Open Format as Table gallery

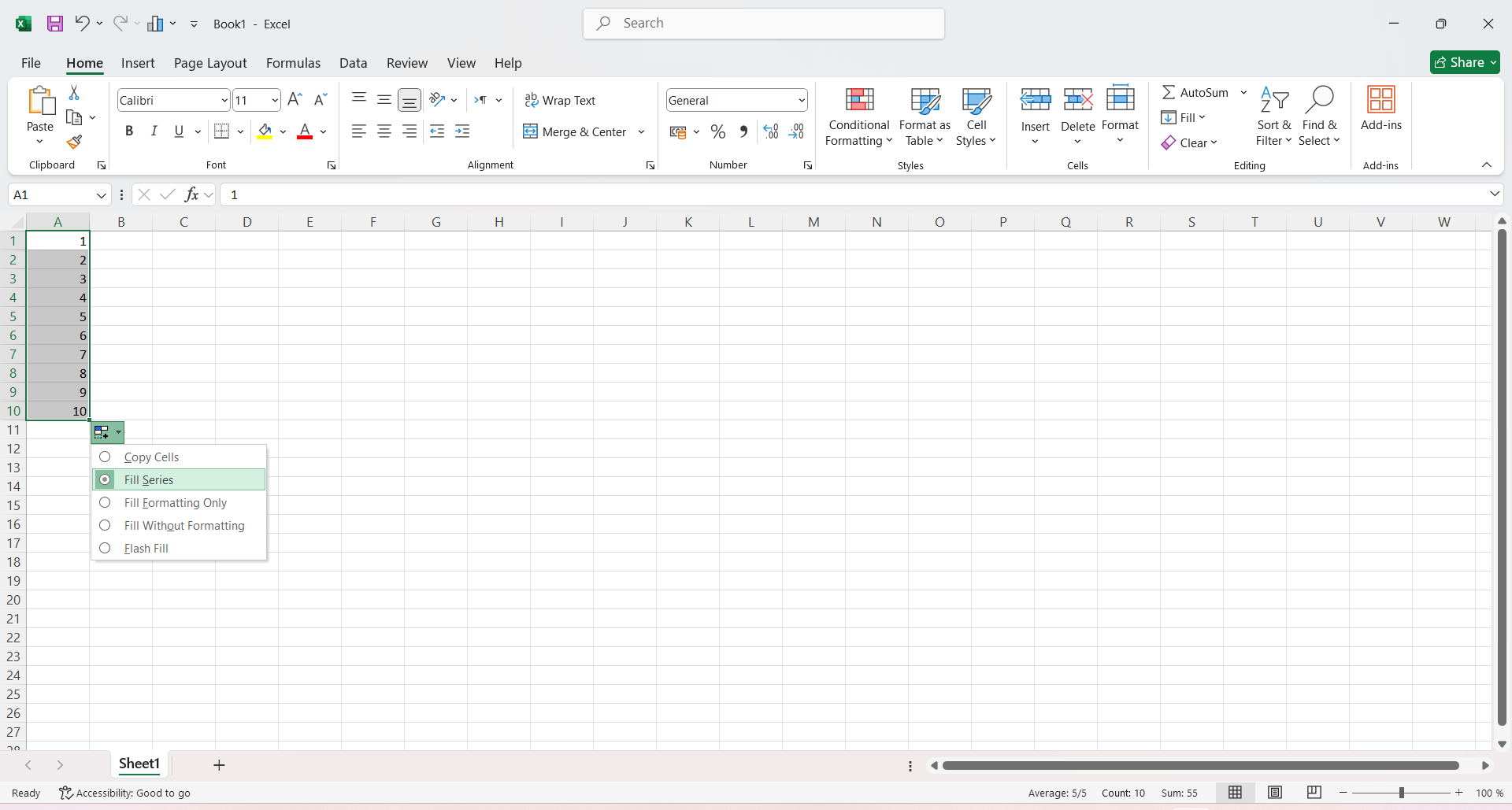(x=925, y=117)
